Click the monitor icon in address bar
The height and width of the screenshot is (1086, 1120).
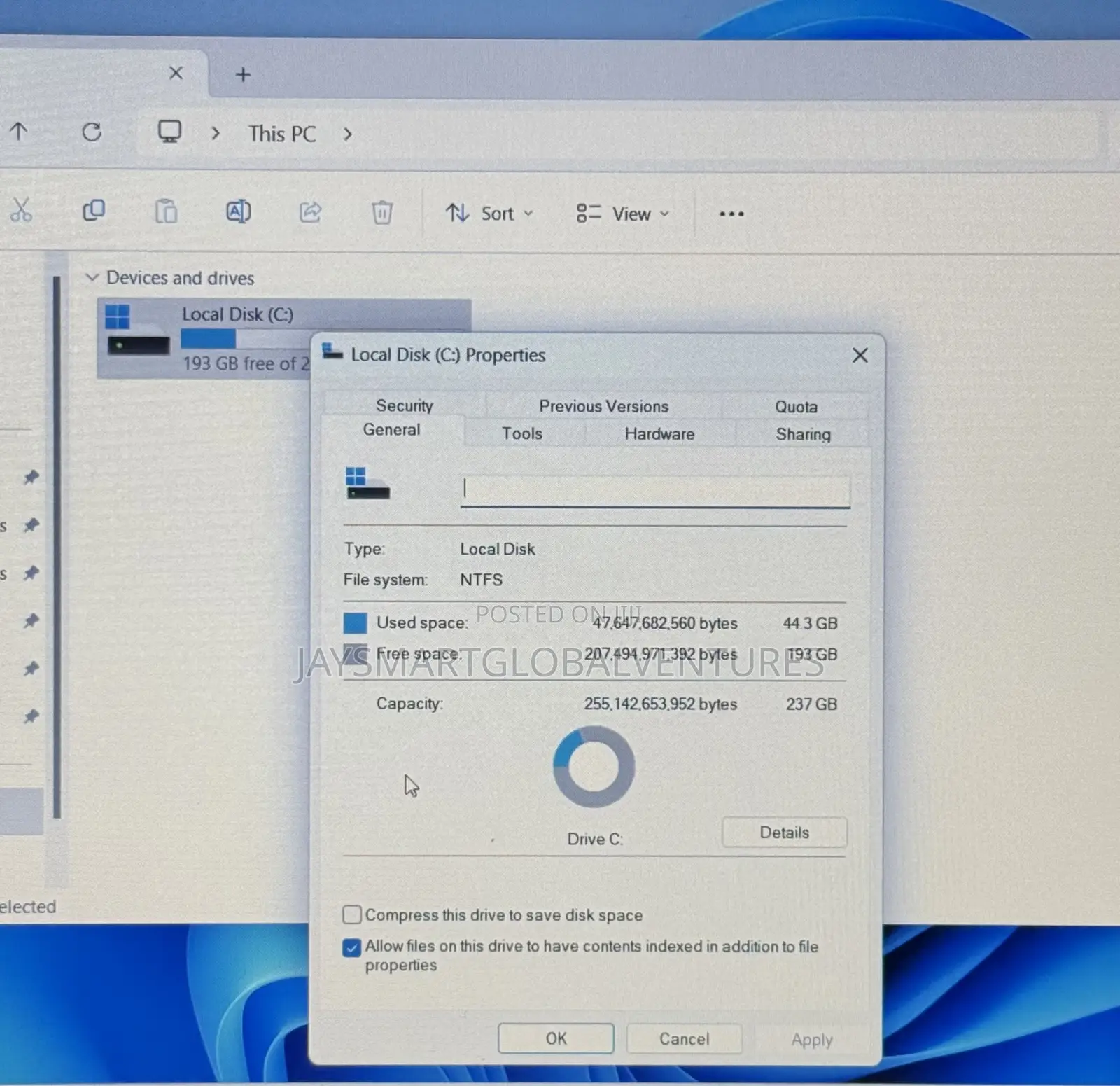point(169,132)
